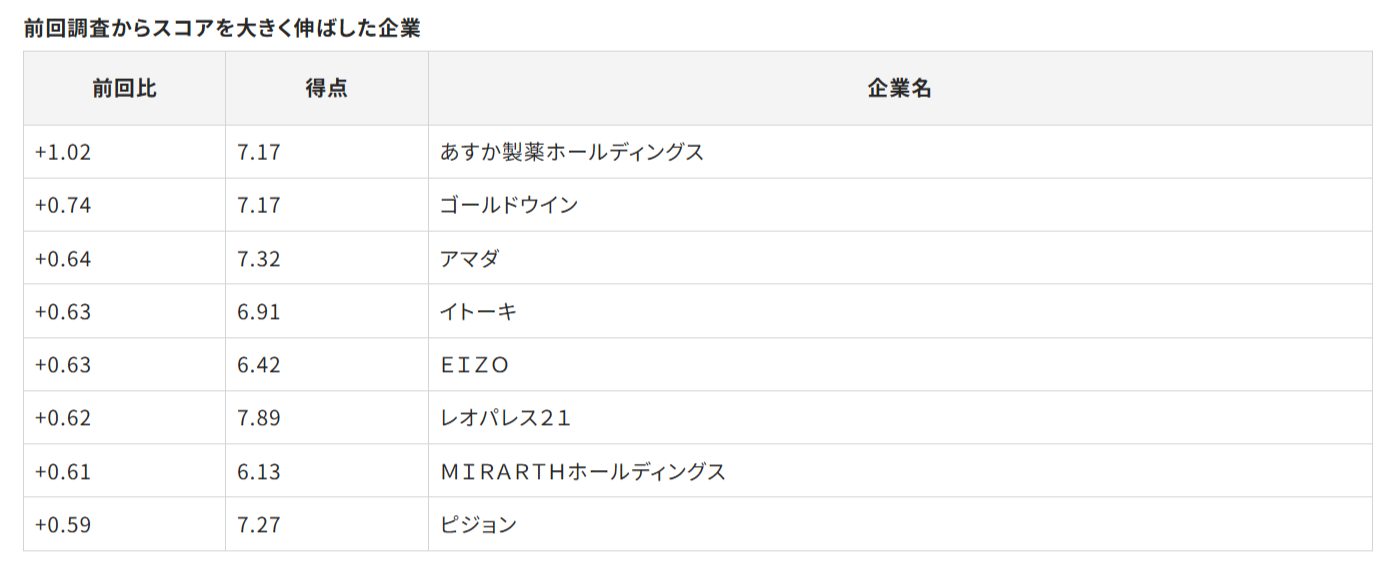This screenshot has width=1394, height=569.
Task: Click the イトーキ company name
Action: 478,312
